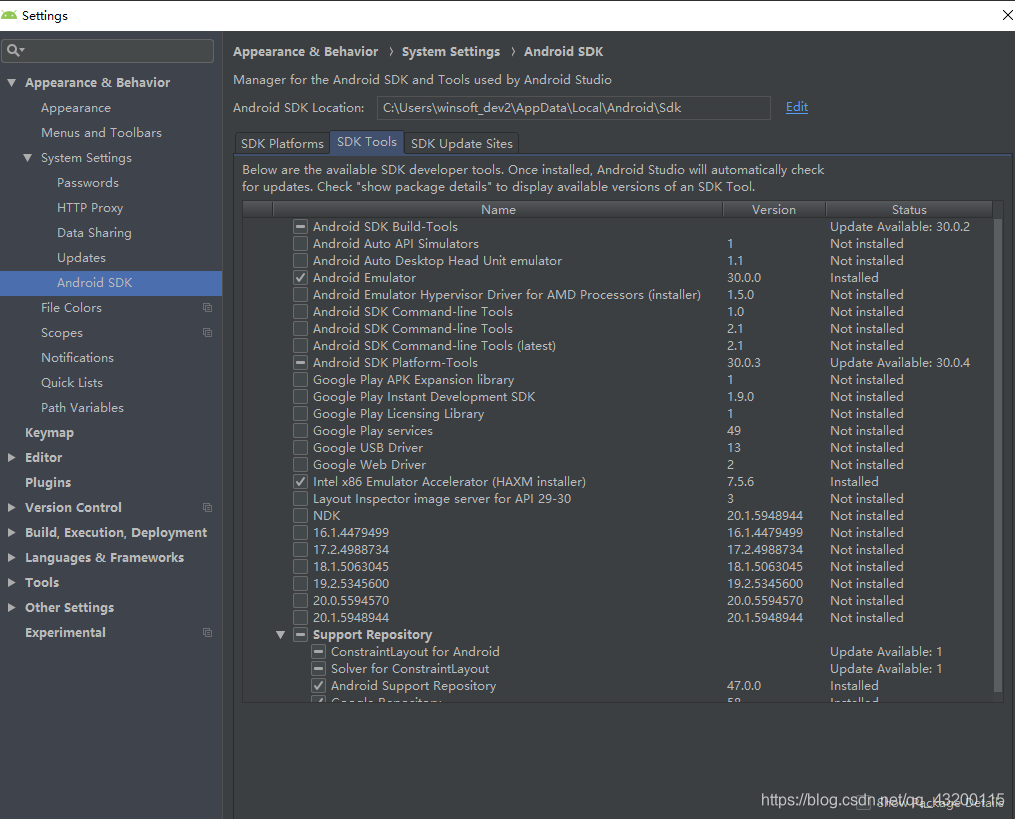The image size is (1015, 819).
Task: Open the Plugins settings page
Action: coord(48,482)
